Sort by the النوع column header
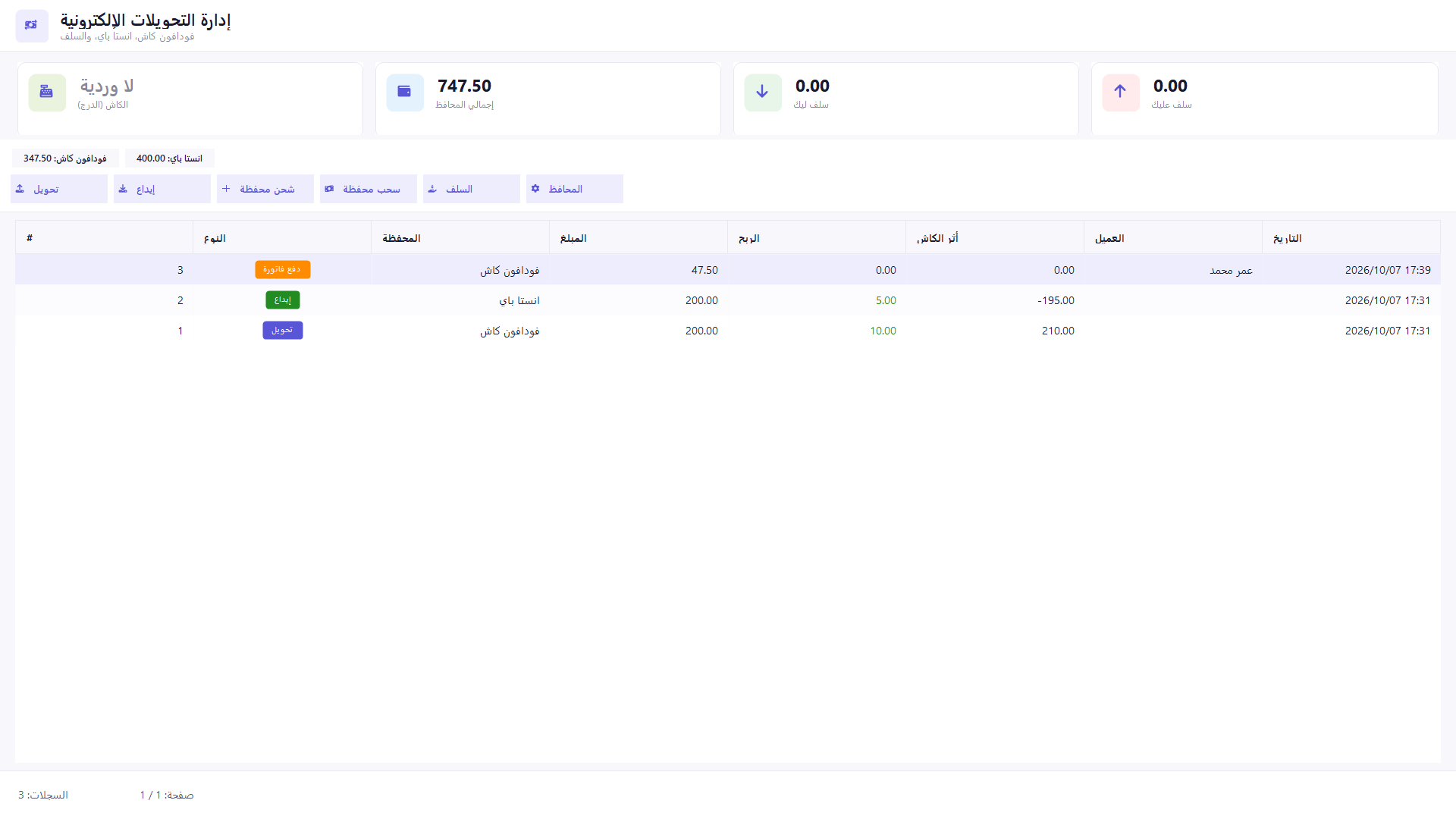This screenshot has width=1456, height=819. click(282, 238)
